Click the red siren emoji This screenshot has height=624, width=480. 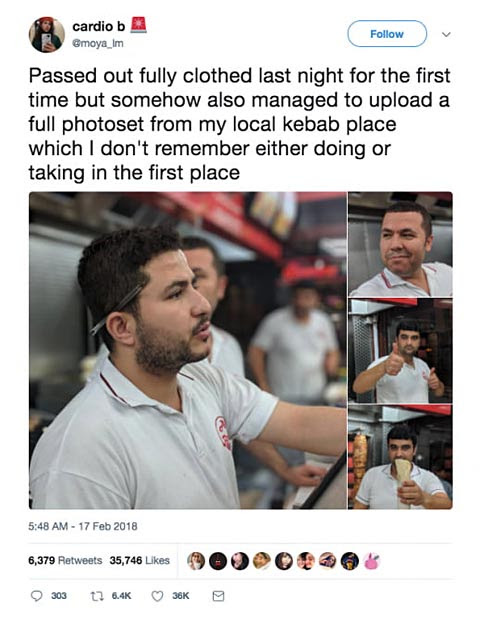pos(139,25)
